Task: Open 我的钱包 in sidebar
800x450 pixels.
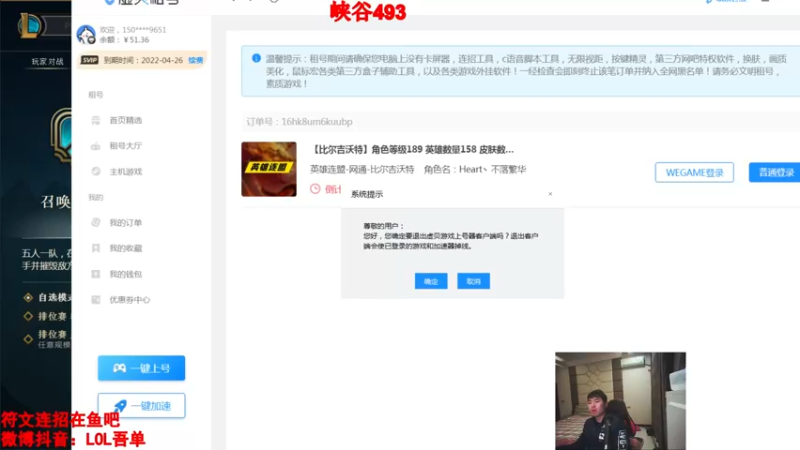Action: 126,274
